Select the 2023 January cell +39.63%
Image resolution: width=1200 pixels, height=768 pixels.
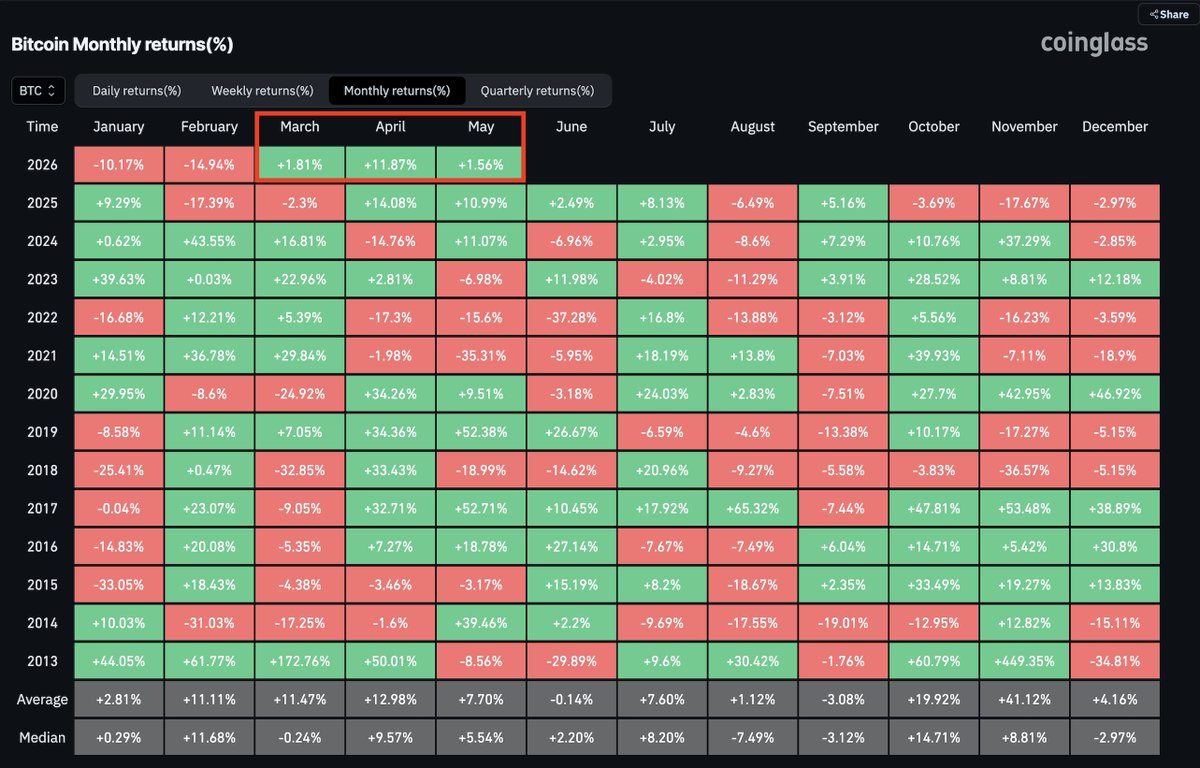tap(118, 279)
